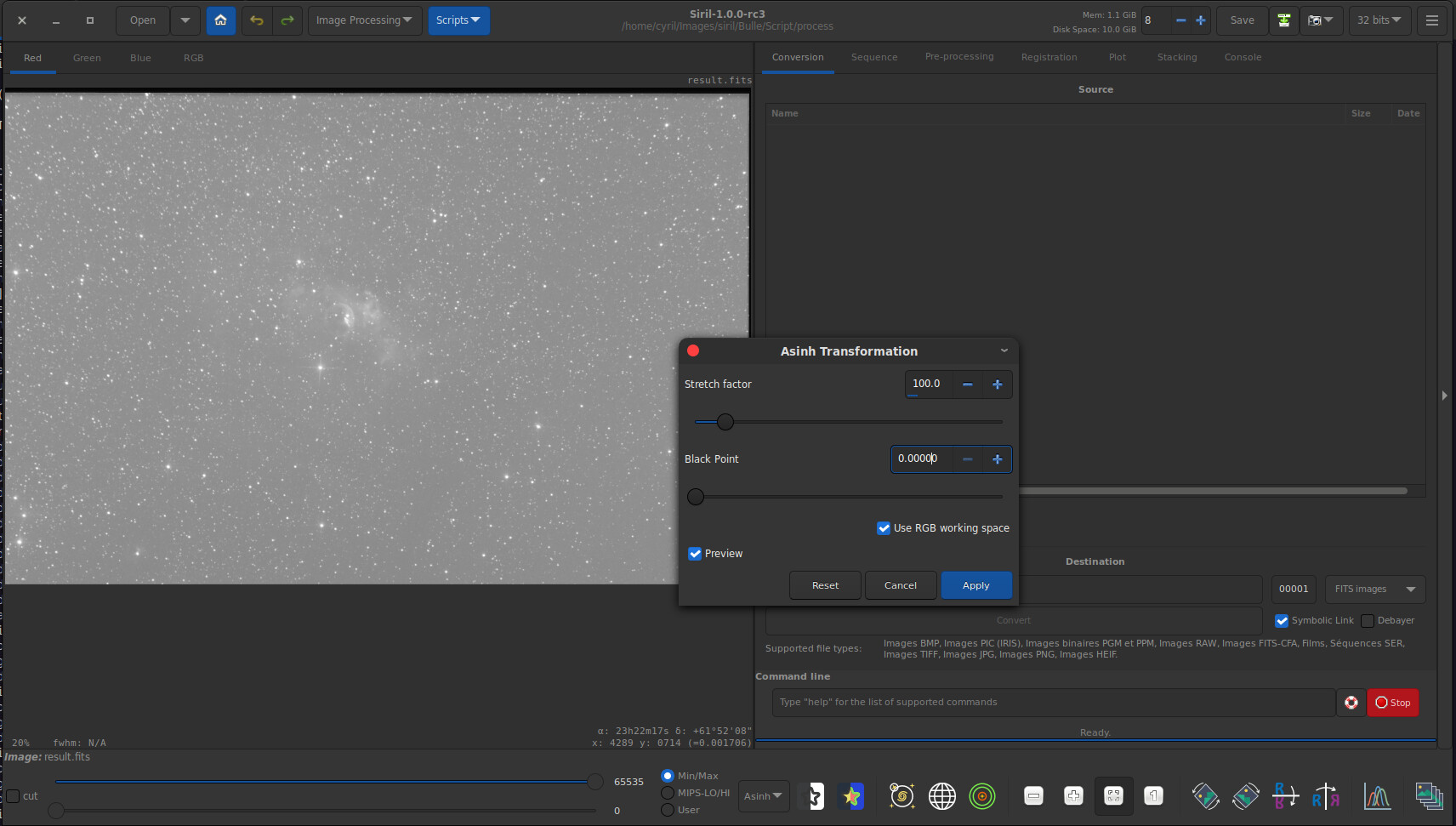1456x826 pixels.
Task: Expand the 32 bits dropdown
Action: 1379,20
